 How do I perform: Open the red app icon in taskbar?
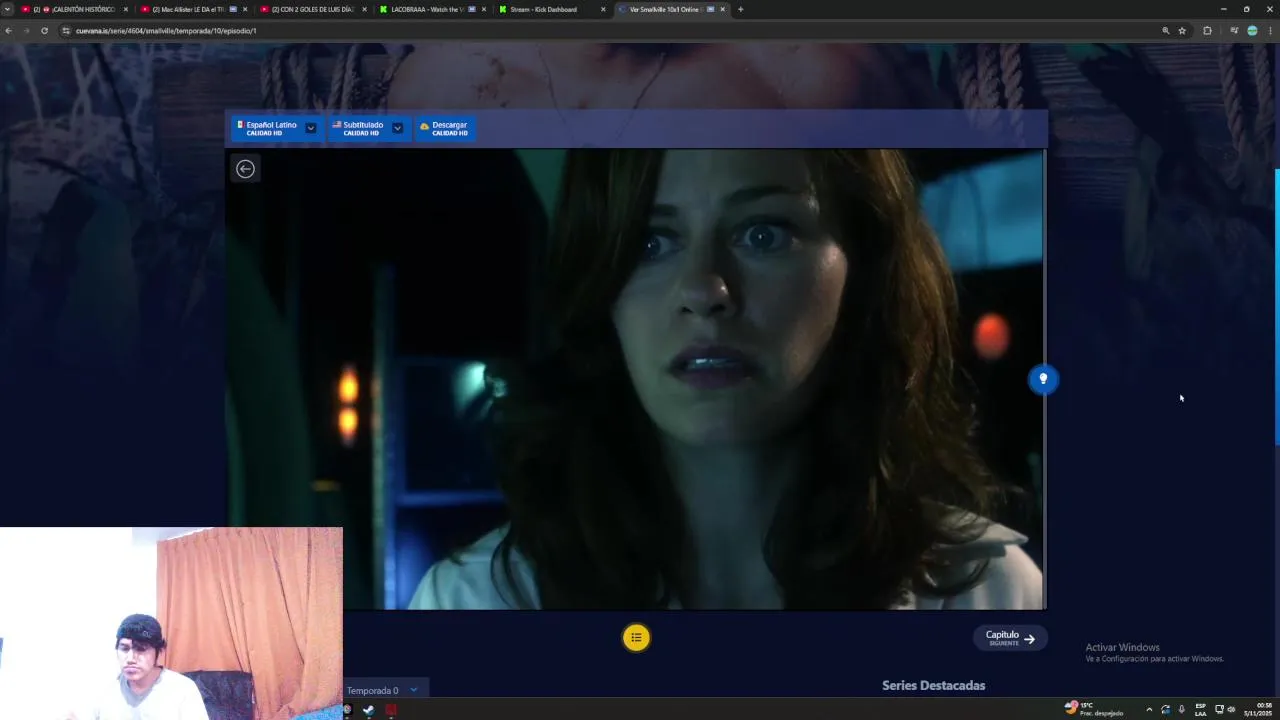point(391,710)
